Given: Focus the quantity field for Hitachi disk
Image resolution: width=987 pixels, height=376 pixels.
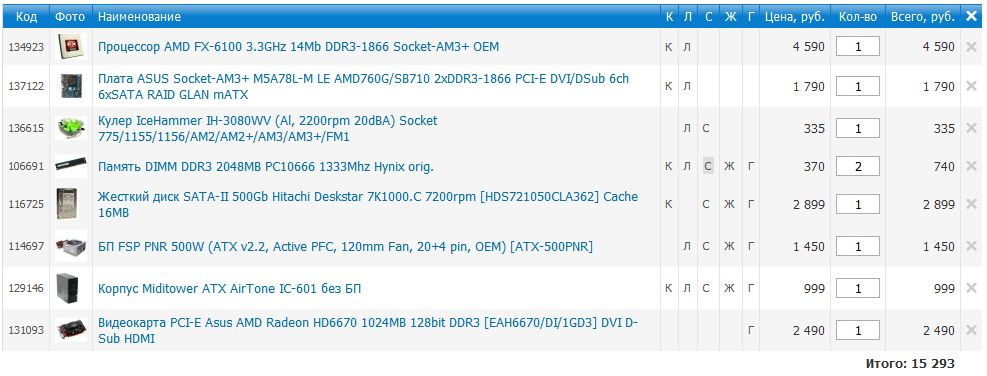Looking at the screenshot, I should (x=857, y=204).
